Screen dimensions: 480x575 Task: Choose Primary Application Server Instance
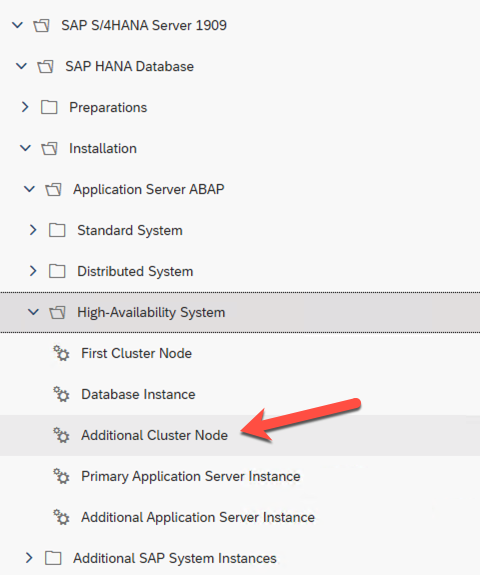pyautogui.click(x=191, y=476)
